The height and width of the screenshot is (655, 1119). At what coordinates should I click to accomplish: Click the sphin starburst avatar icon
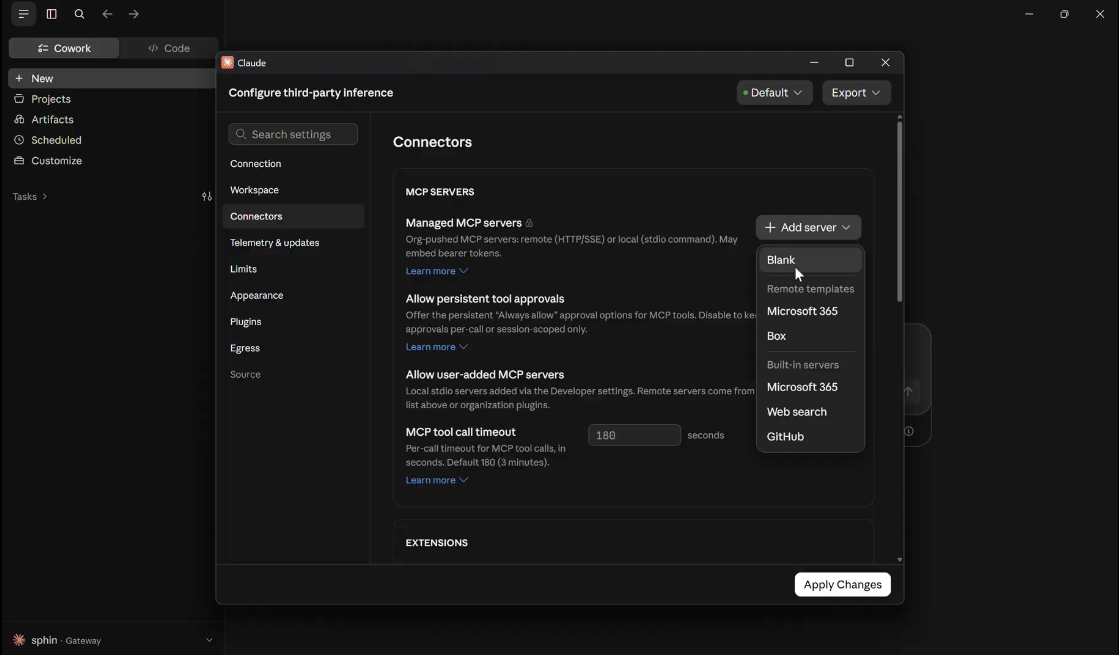point(19,640)
